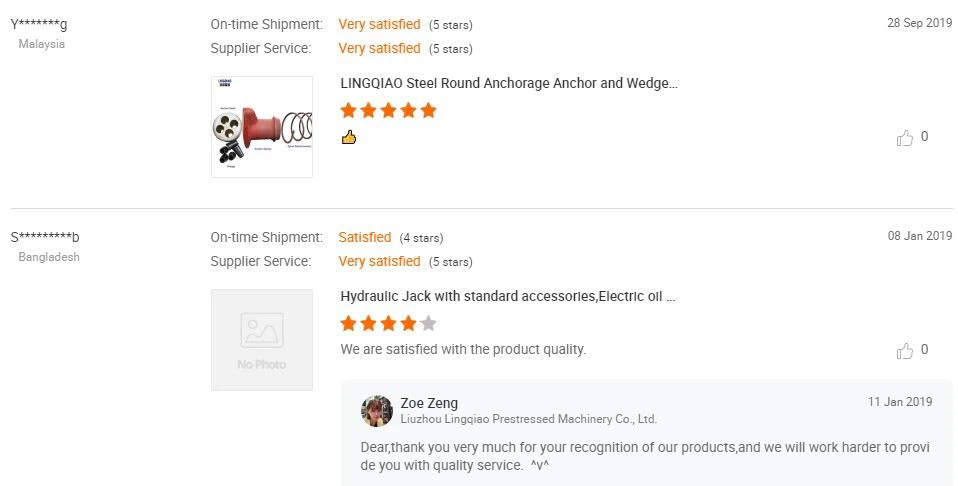Click the helpful thumbs-up icon on Malaysia review

[905, 138]
